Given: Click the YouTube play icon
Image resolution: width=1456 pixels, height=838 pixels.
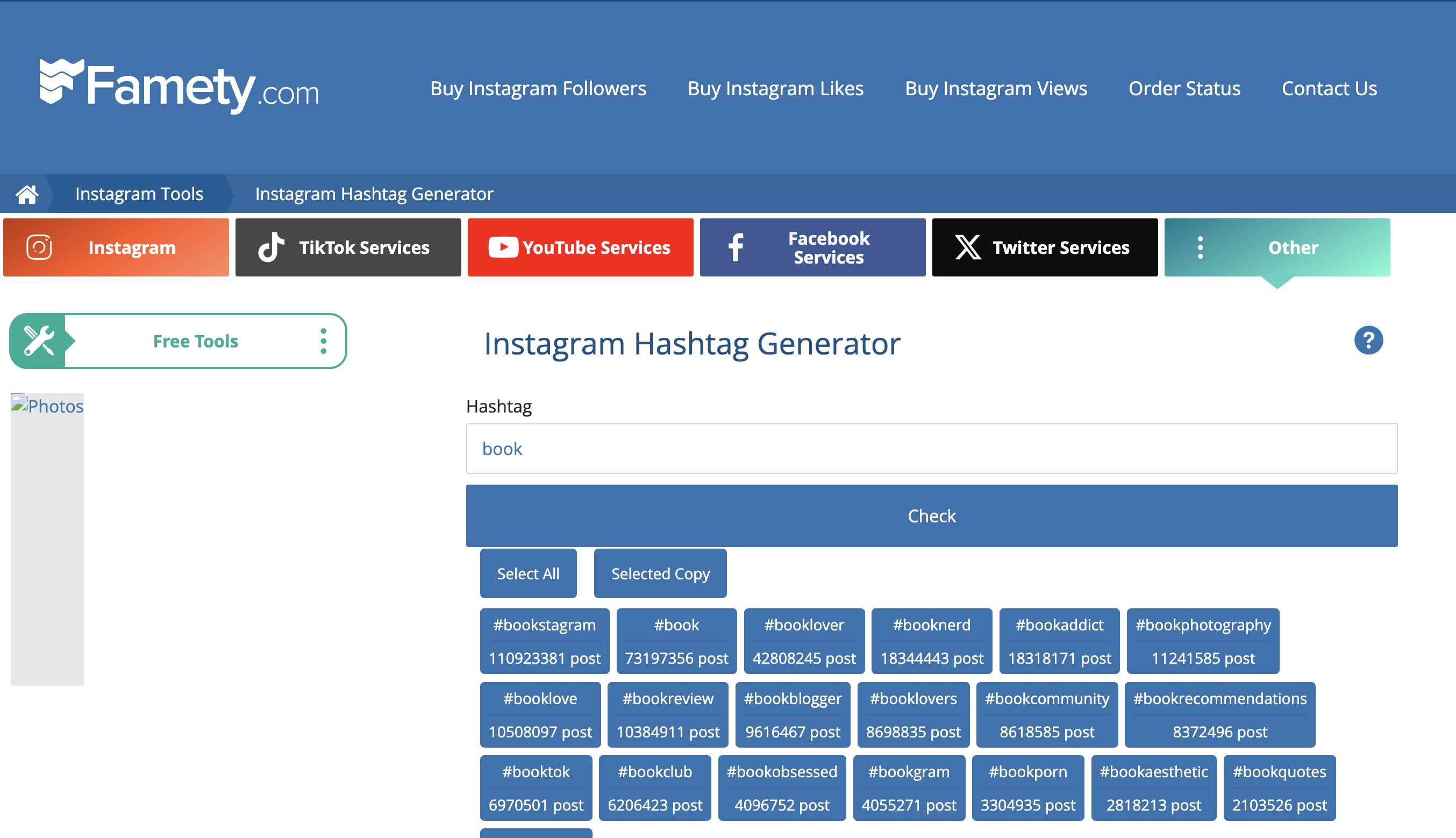Looking at the screenshot, I should tap(503, 247).
